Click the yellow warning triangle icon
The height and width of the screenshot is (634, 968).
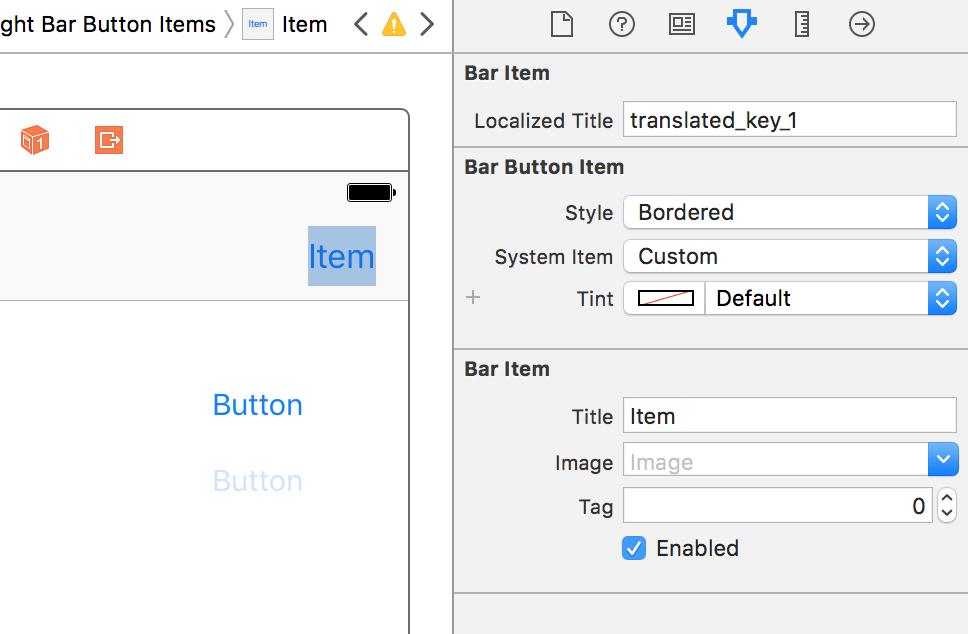coord(393,25)
